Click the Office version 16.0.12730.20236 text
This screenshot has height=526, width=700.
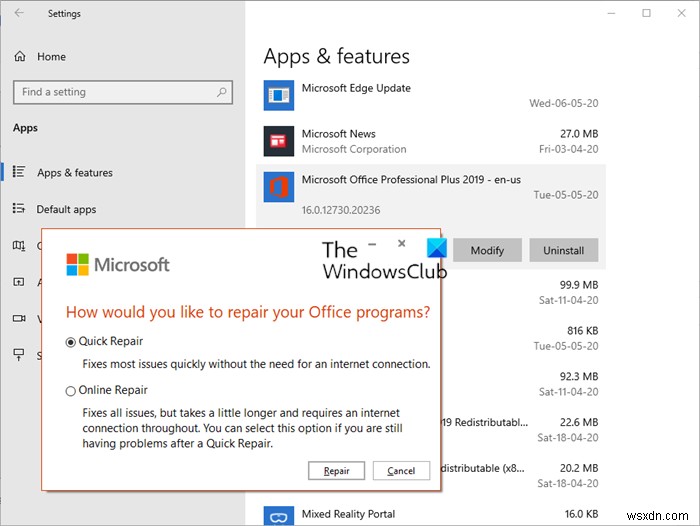point(341,210)
